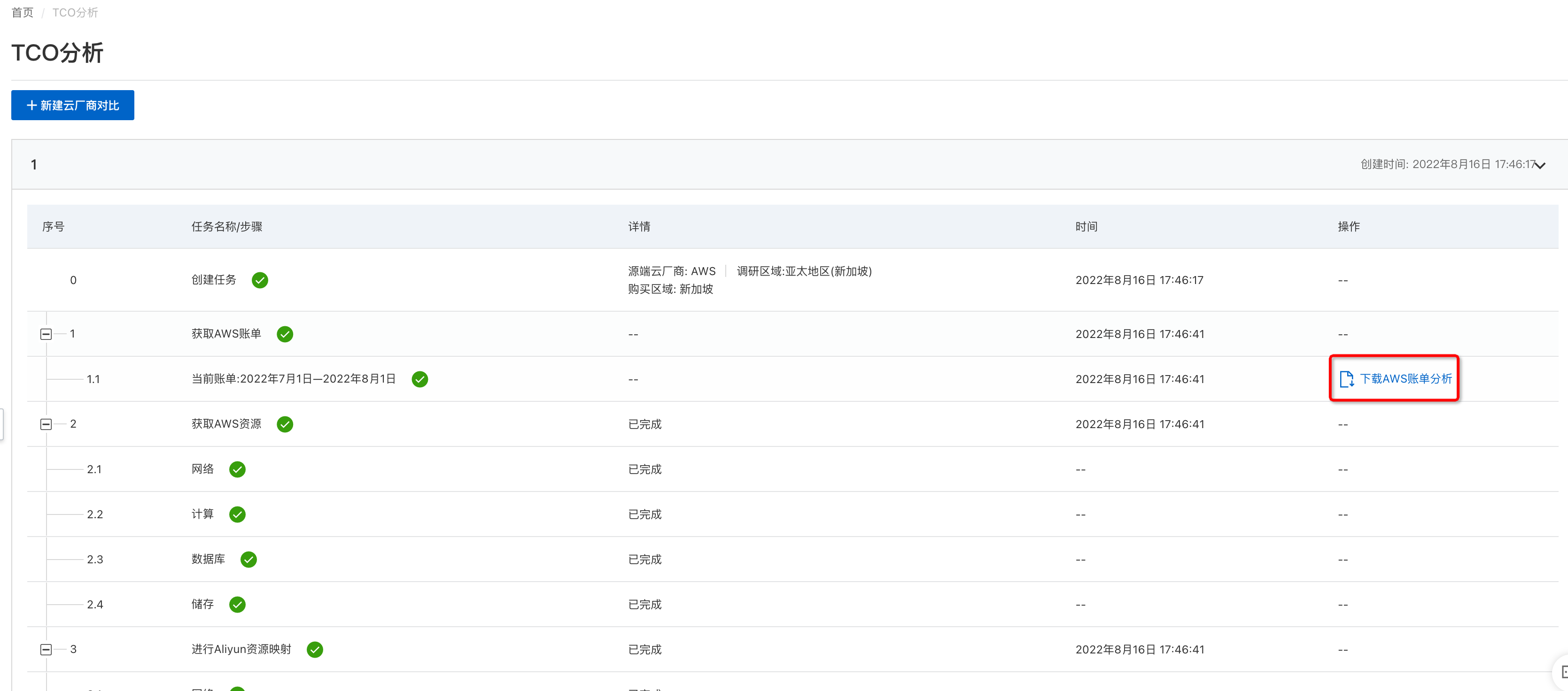Click the 数据库 step name in row 2.3

click(208, 559)
